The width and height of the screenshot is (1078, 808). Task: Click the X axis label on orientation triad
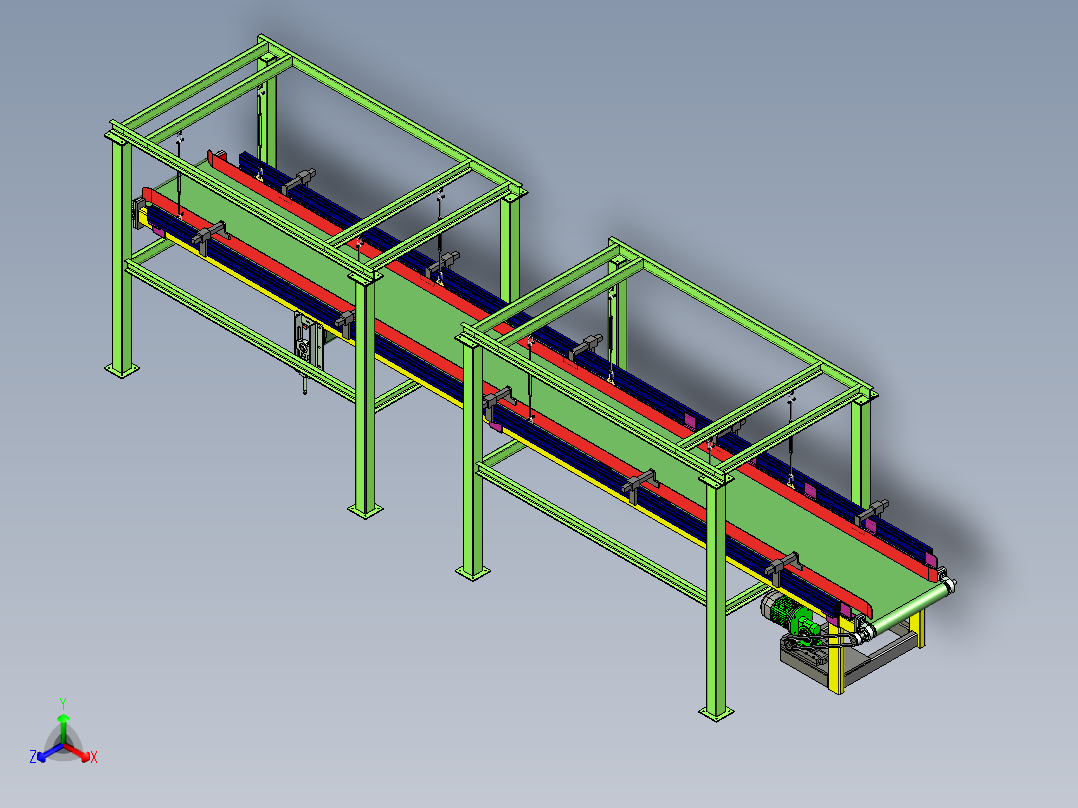point(94,757)
